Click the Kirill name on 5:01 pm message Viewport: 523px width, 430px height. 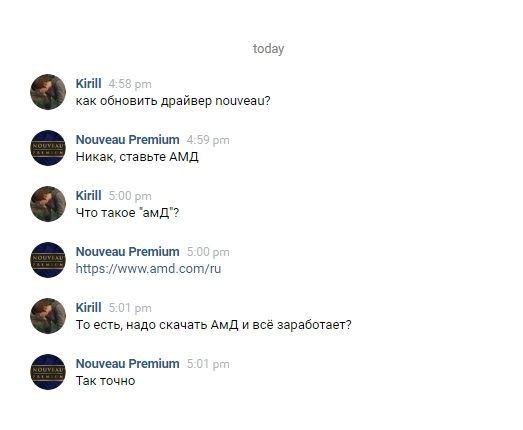point(88,308)
